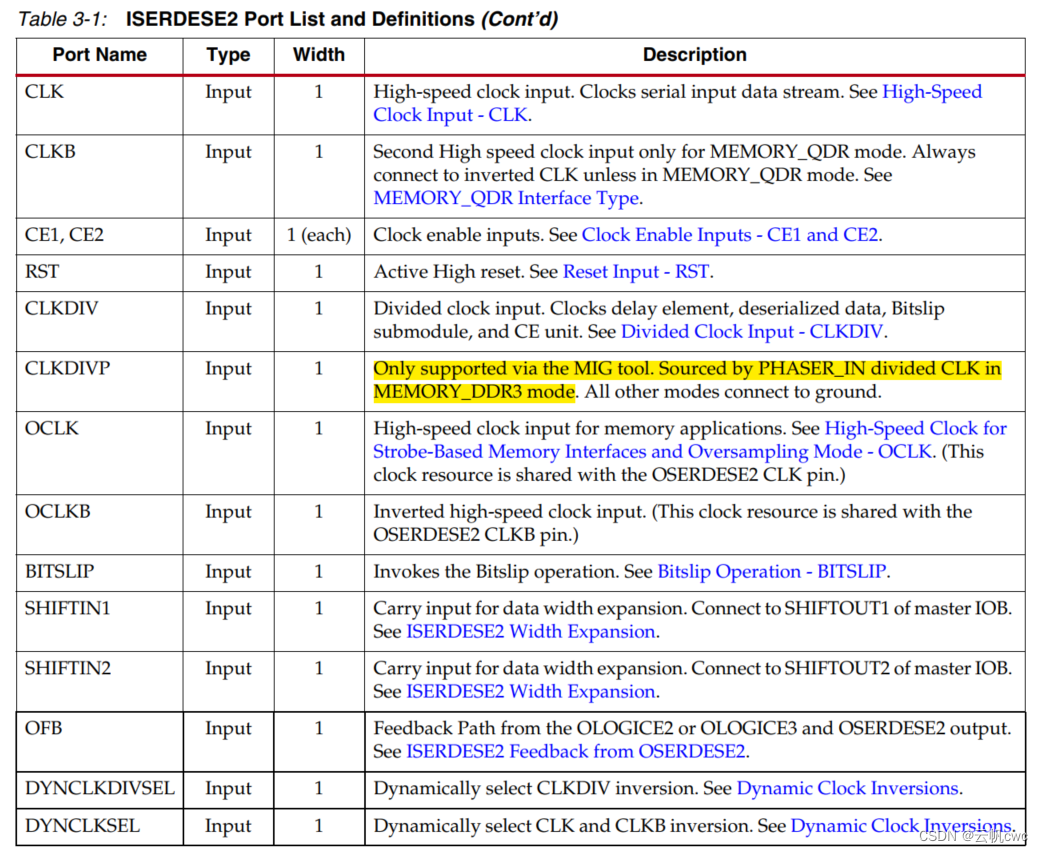Click the CLKDIVP port name cell
1043x852 pixels.
coord(100,380)
